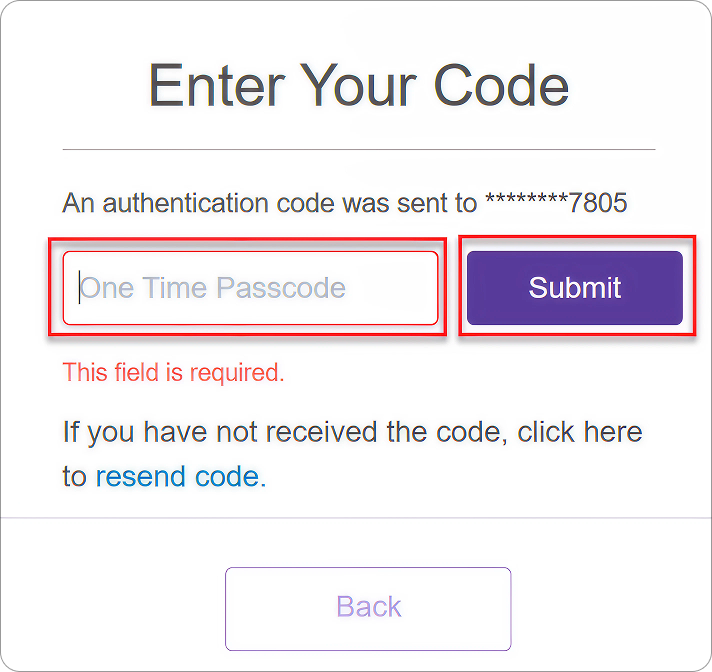
Task: Select the 'Enter Your Code' heading
Action: [x=359, y=85]
